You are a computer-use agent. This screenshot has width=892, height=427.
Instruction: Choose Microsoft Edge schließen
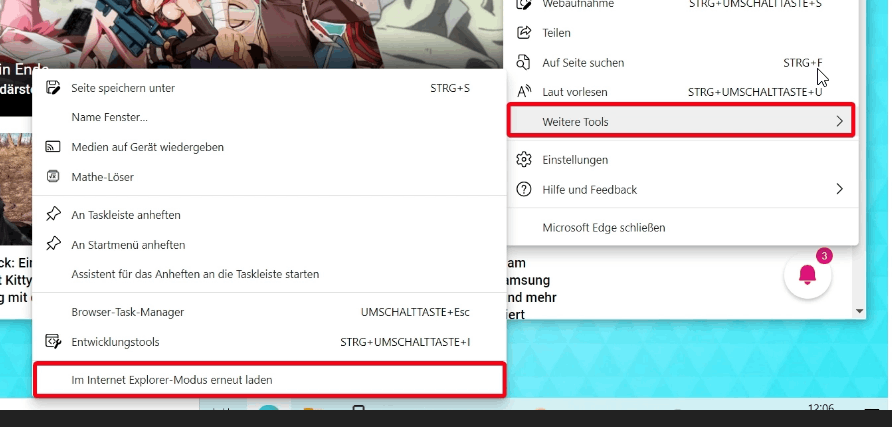coord(682,227)
